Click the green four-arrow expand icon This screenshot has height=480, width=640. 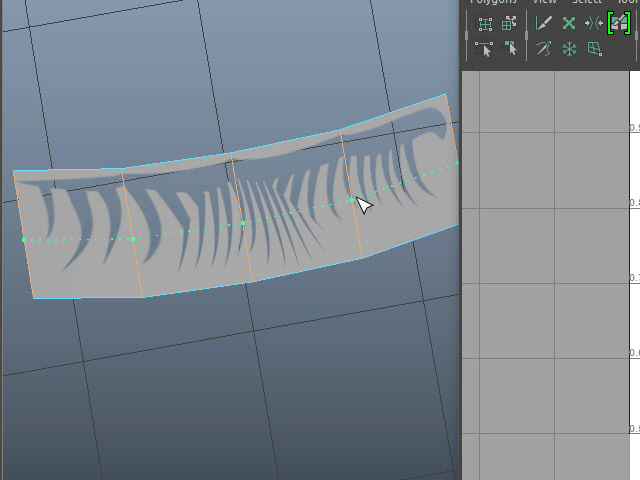click(569, 23)
